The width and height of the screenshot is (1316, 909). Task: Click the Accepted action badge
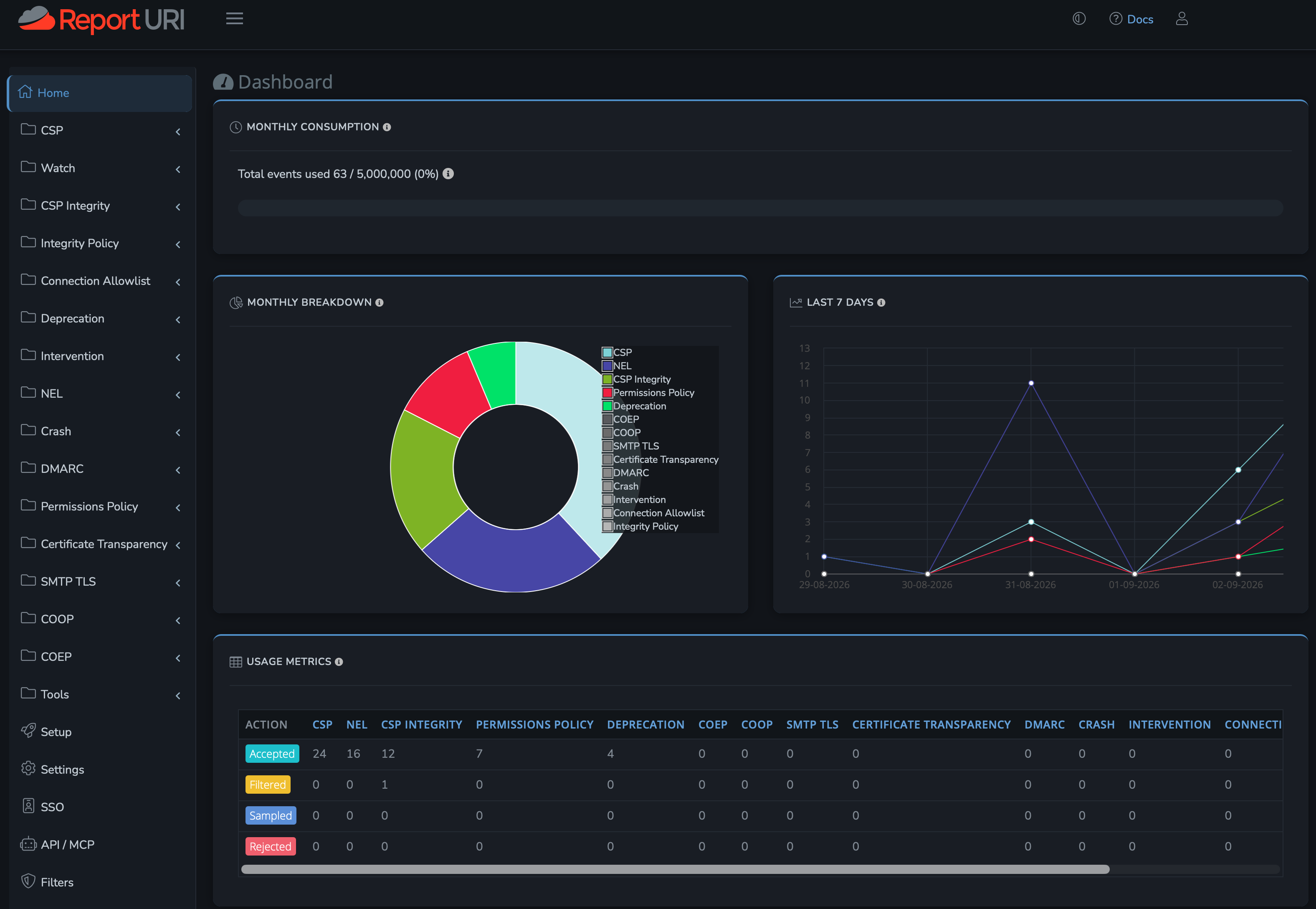point(272,754)
